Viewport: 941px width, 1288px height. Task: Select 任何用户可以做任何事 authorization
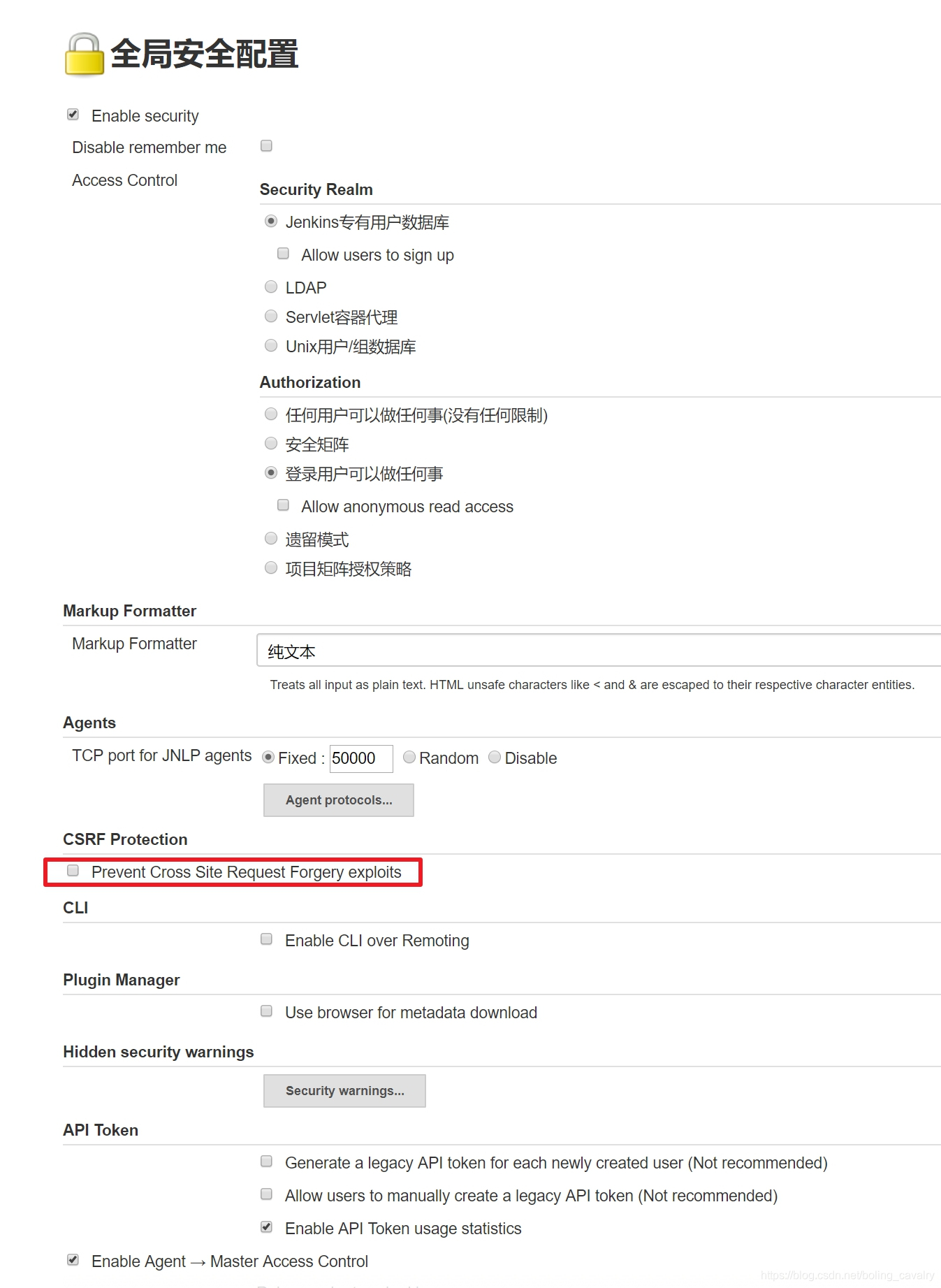click(271, 414)
